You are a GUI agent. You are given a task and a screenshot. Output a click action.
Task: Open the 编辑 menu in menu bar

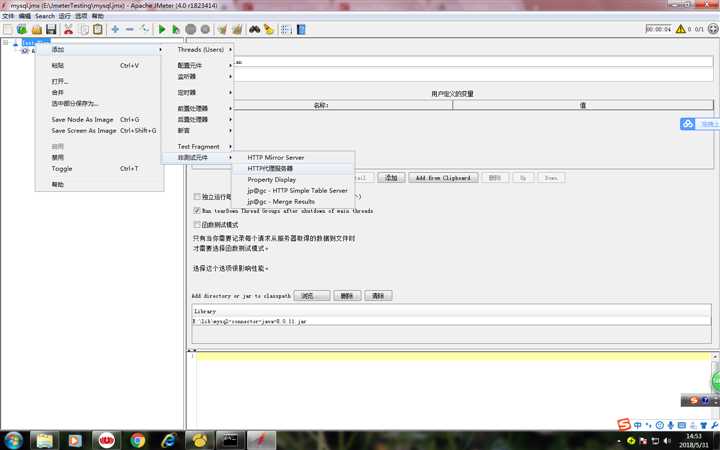click(25, 16)
